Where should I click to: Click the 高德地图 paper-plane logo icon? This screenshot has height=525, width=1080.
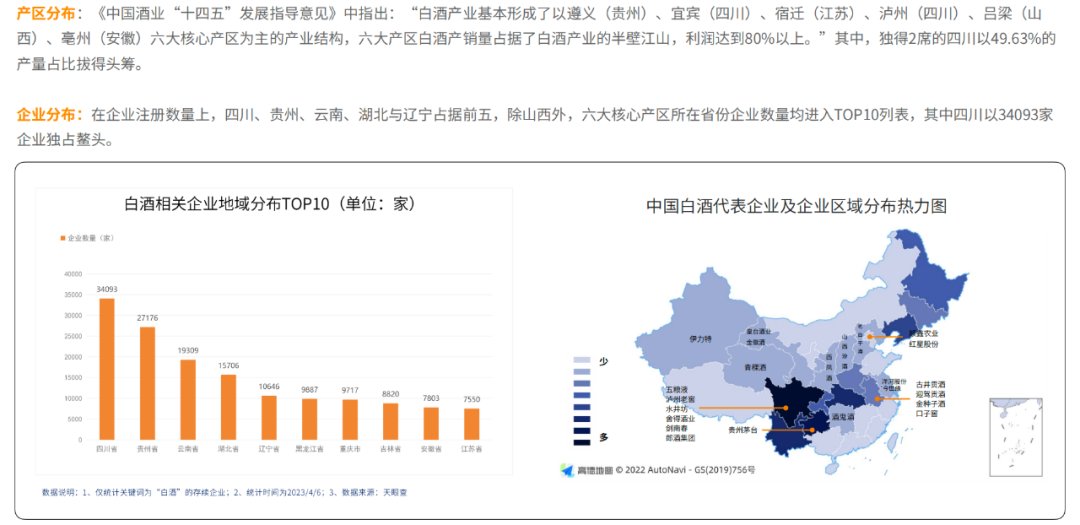point(567,468)
